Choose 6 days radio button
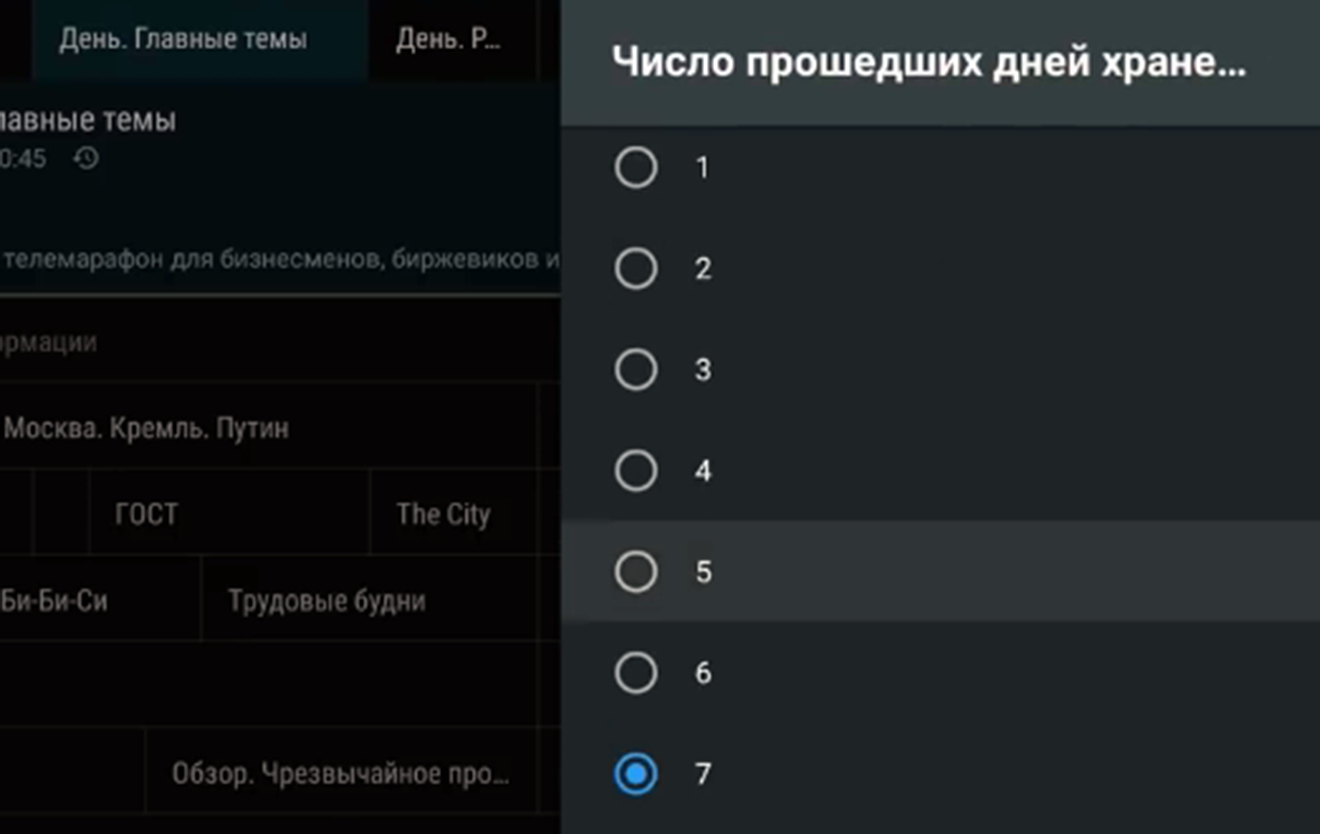 pos(940,672)
